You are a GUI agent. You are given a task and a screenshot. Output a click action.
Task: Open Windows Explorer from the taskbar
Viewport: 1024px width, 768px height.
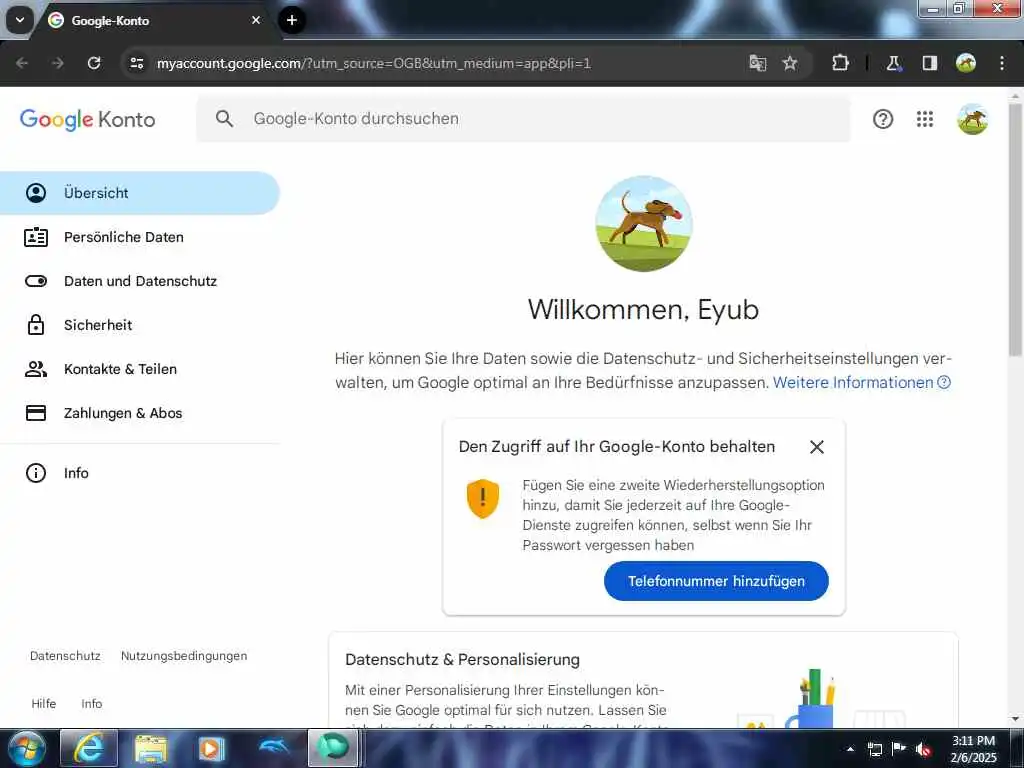point(150,748)
